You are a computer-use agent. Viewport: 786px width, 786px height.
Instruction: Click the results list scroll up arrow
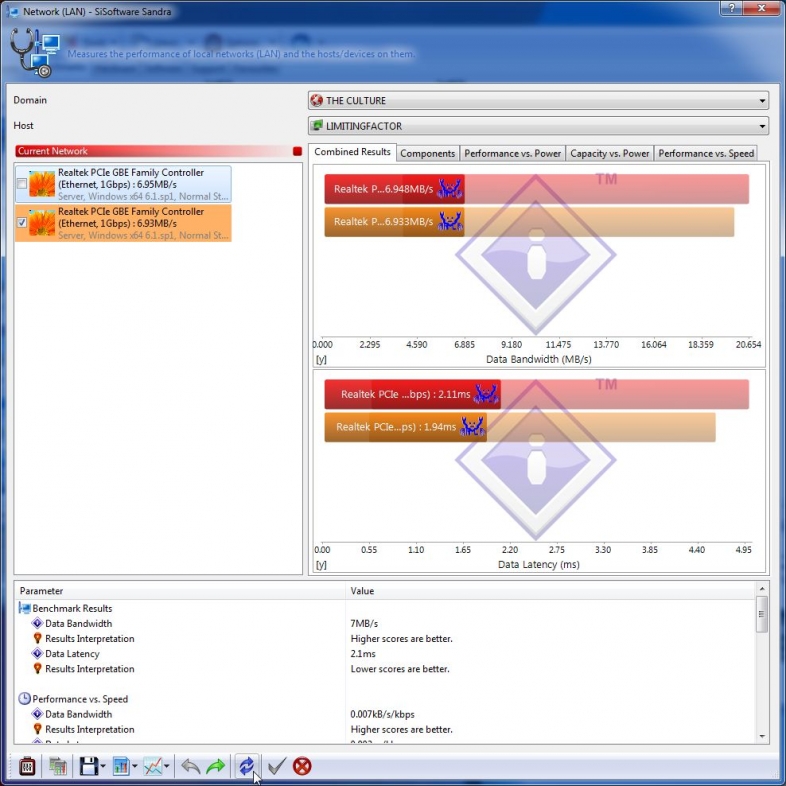761,588
